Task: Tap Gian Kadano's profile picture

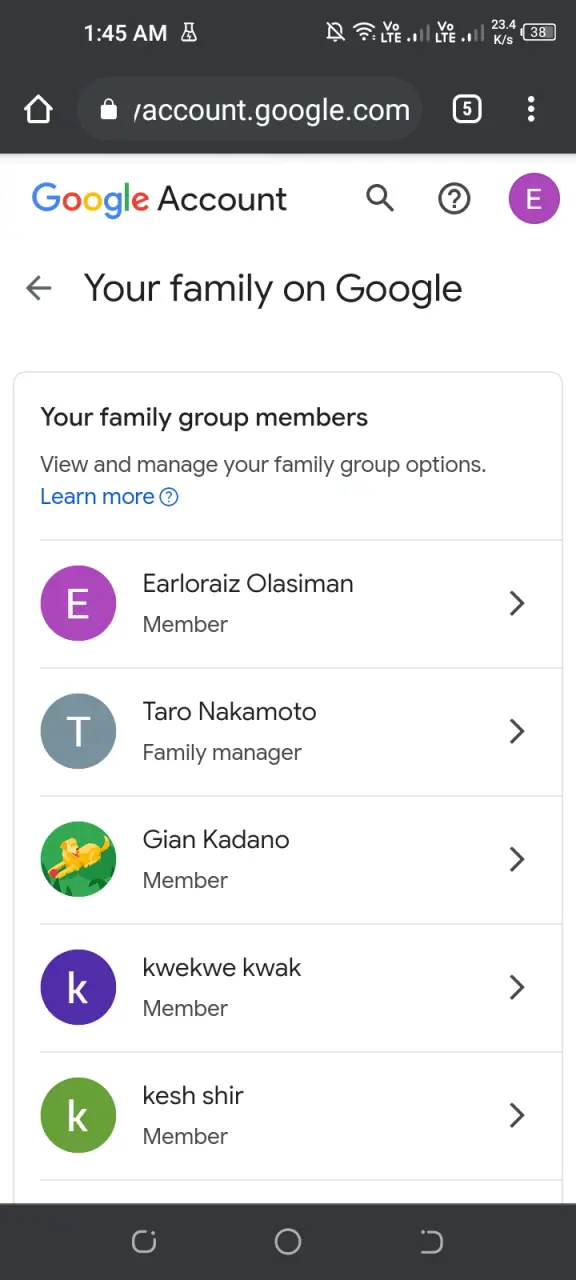Action: (x=78, y=859)
